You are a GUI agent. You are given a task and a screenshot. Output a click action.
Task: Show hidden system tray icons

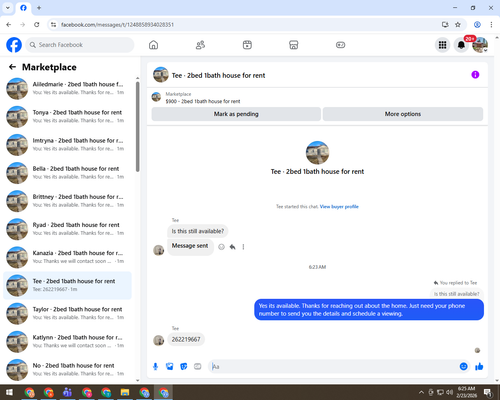421,392
